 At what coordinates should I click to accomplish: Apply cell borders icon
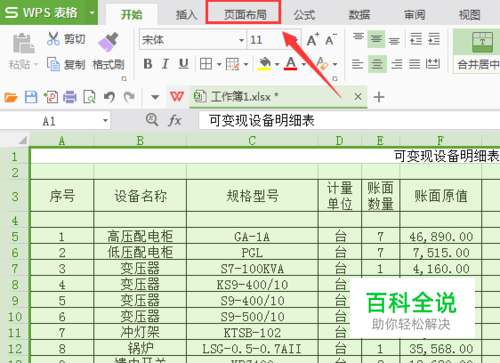[x=206, y=64]
